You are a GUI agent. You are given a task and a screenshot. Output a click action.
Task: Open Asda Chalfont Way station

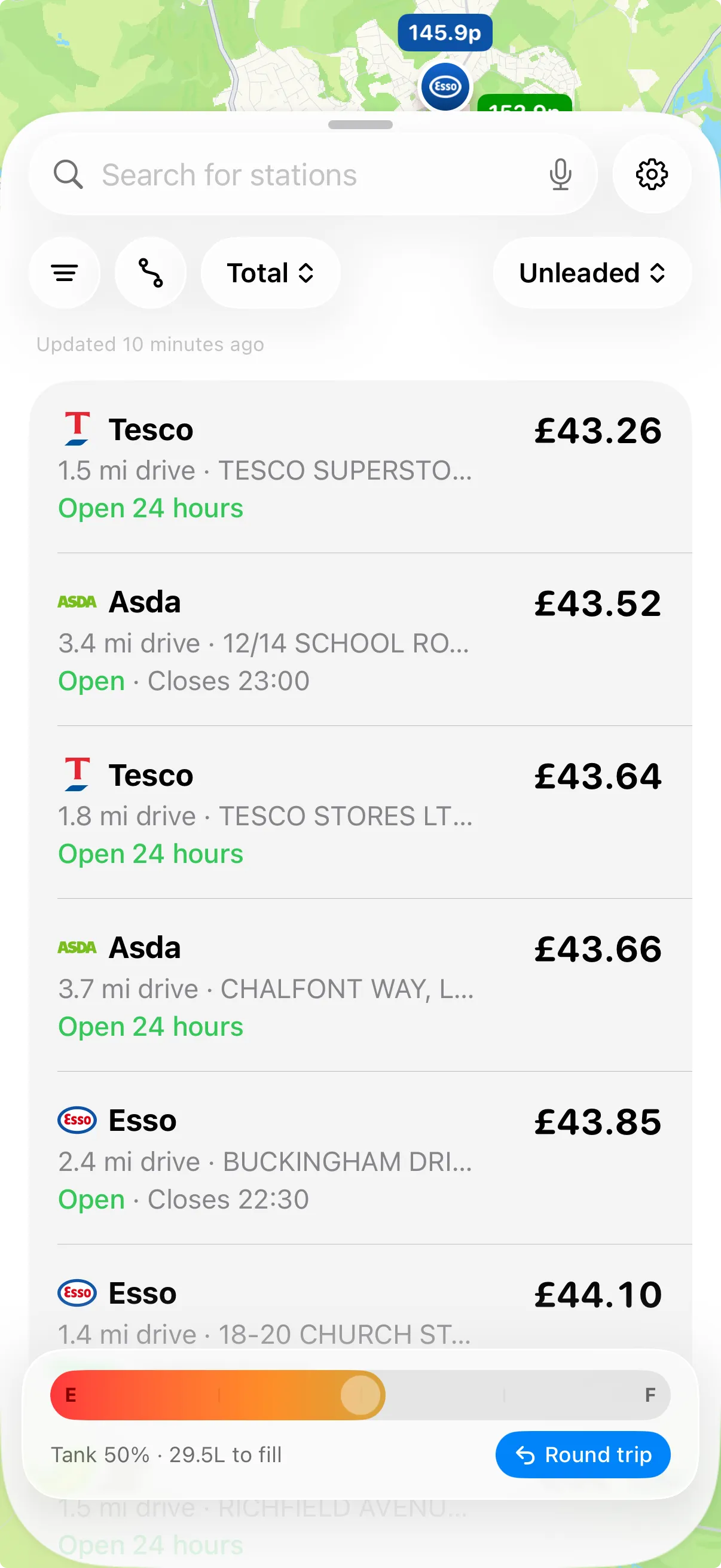360,986
